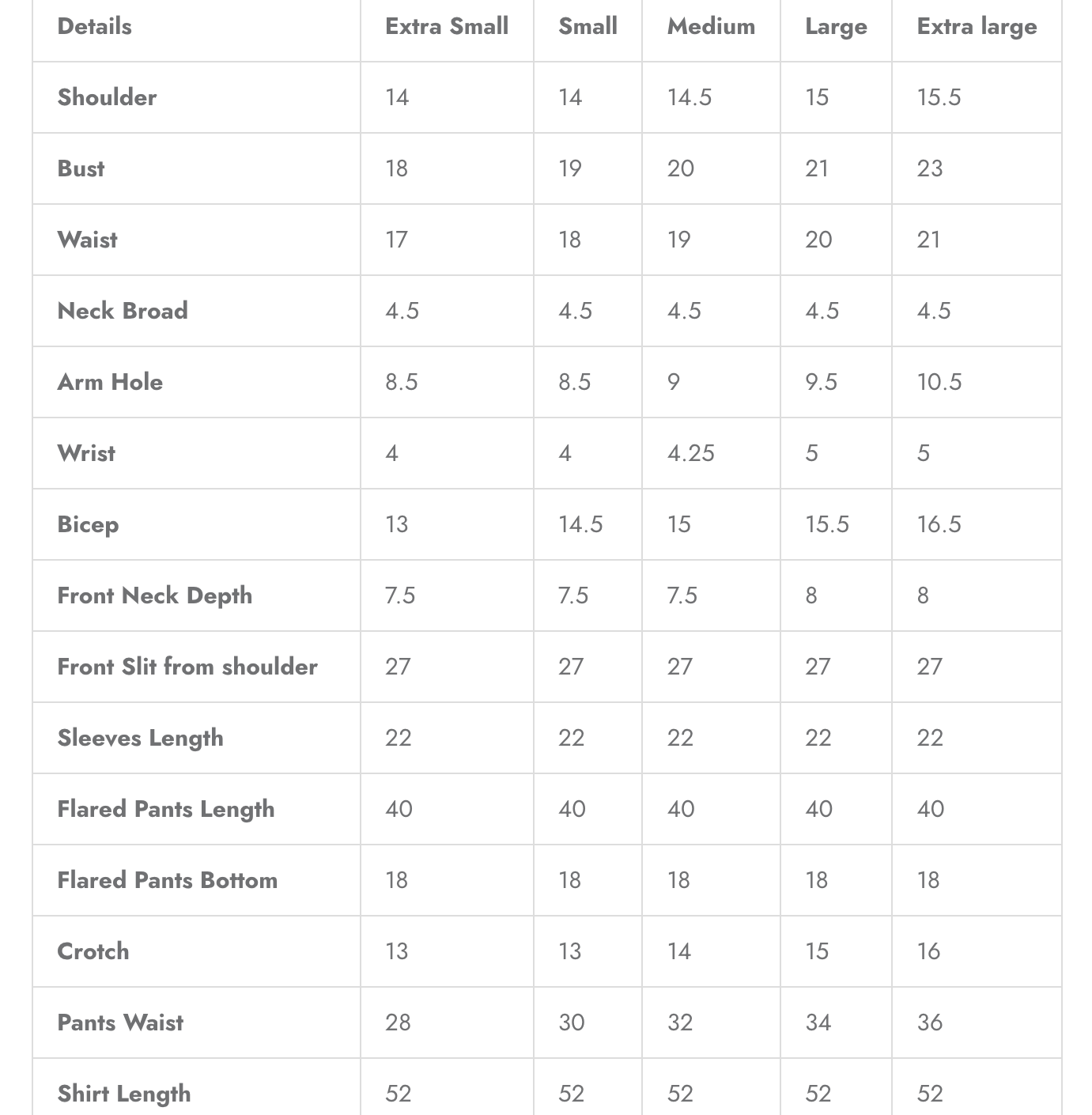Click the Extra large column header
Viewport: 1092px width, 1115px height.
coord(977,27)
